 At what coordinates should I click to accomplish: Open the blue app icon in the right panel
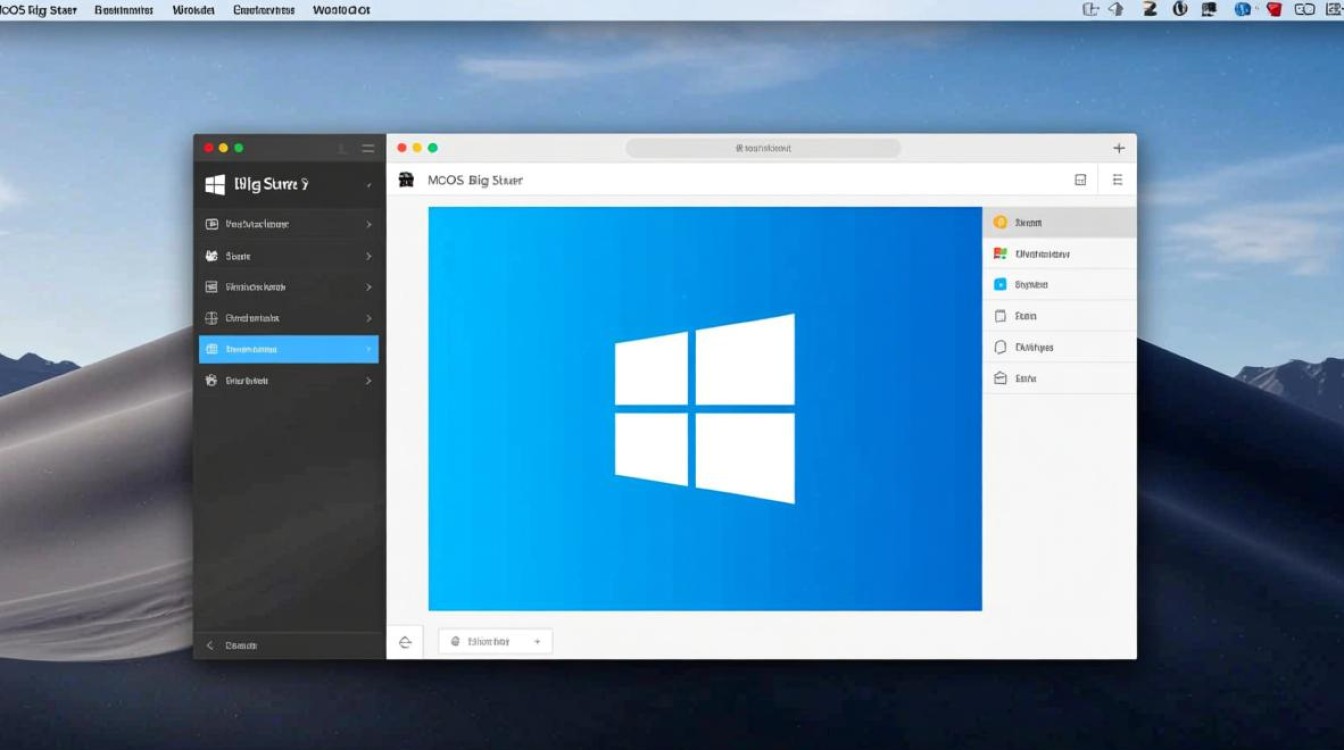point(999,283)
